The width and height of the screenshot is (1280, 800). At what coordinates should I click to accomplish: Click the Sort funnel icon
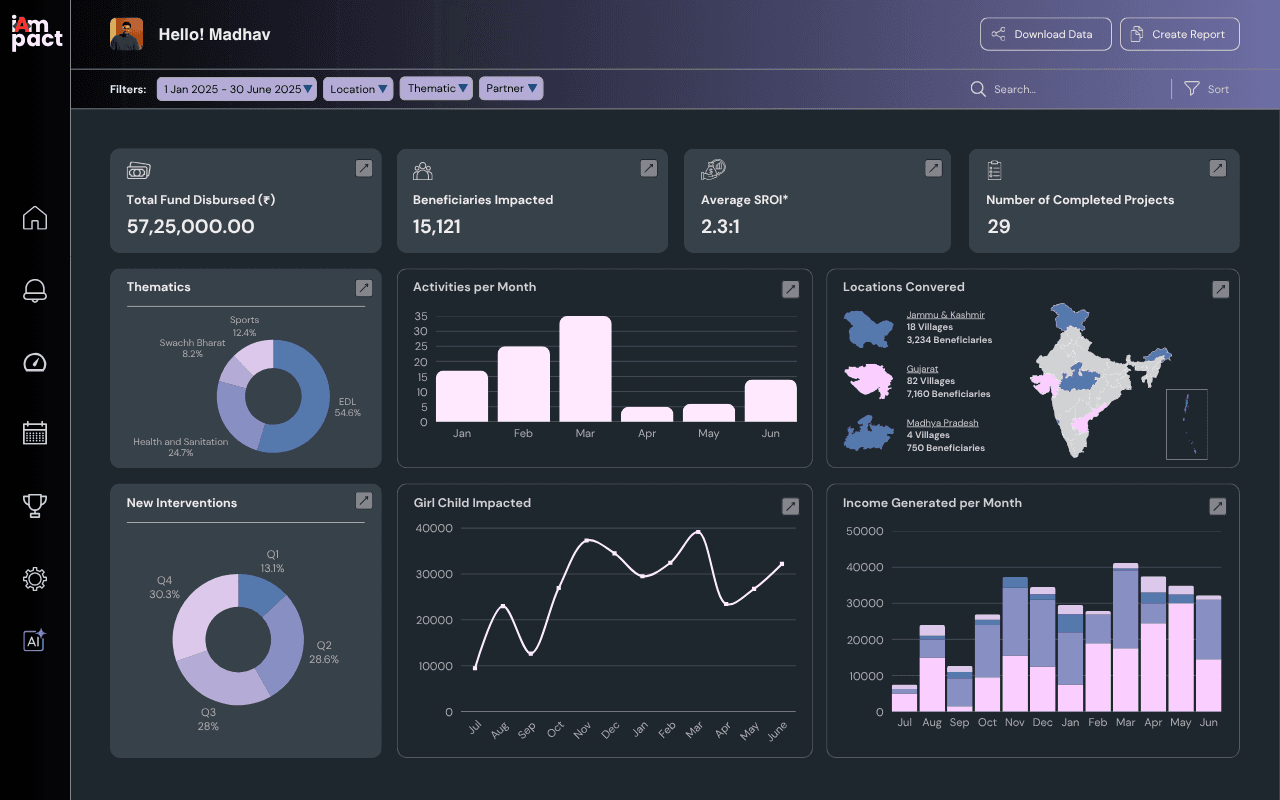coord(1191,89)
